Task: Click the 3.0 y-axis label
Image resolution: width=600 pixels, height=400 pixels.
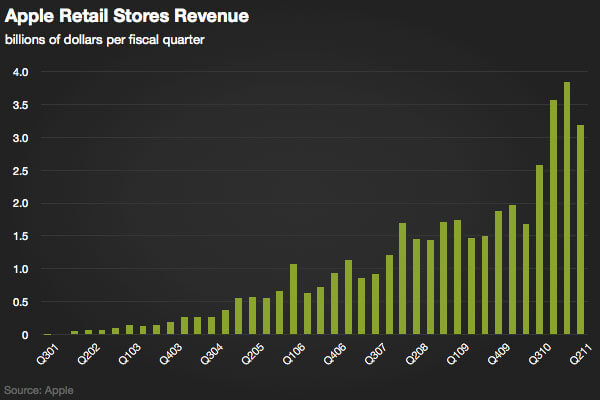Action: pos(21,138)
